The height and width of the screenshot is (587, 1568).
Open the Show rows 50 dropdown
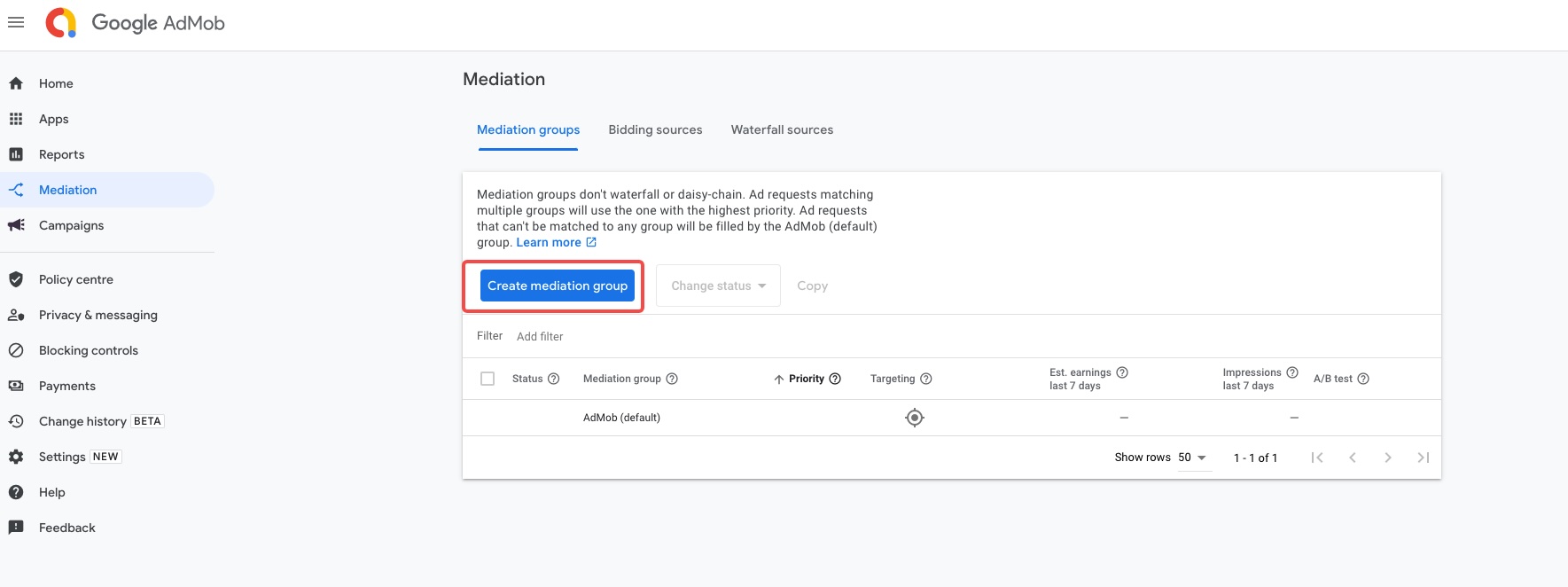tap(1191, 458)
